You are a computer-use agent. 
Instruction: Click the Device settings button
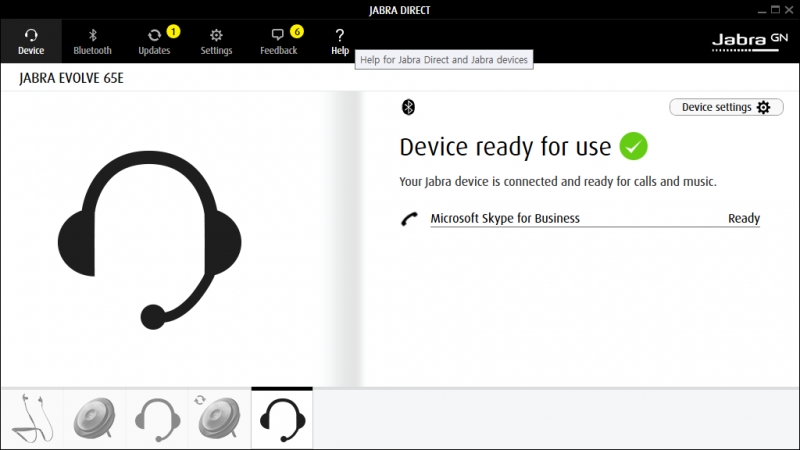coord(726,107)
